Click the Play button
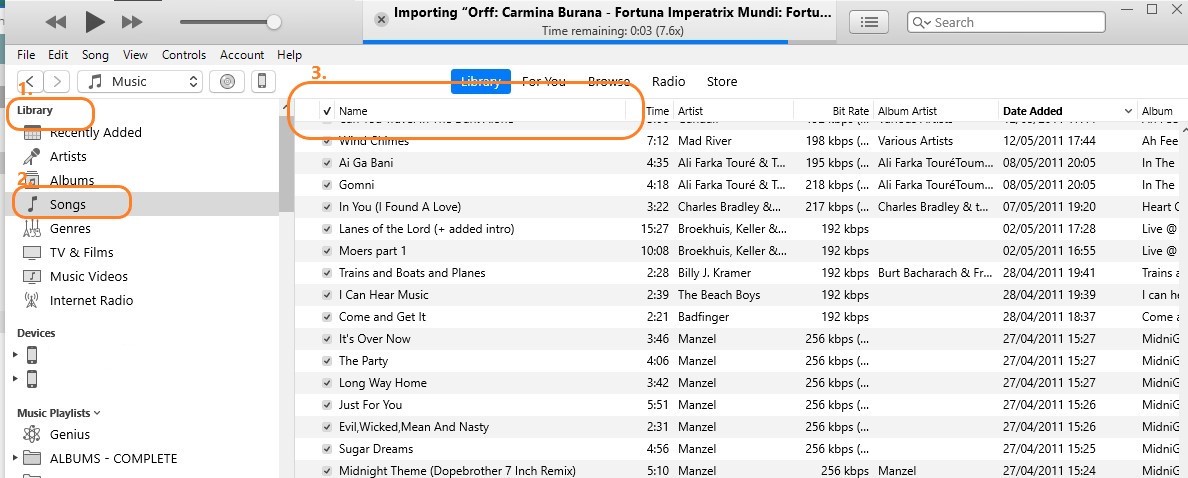 [95, 21]
